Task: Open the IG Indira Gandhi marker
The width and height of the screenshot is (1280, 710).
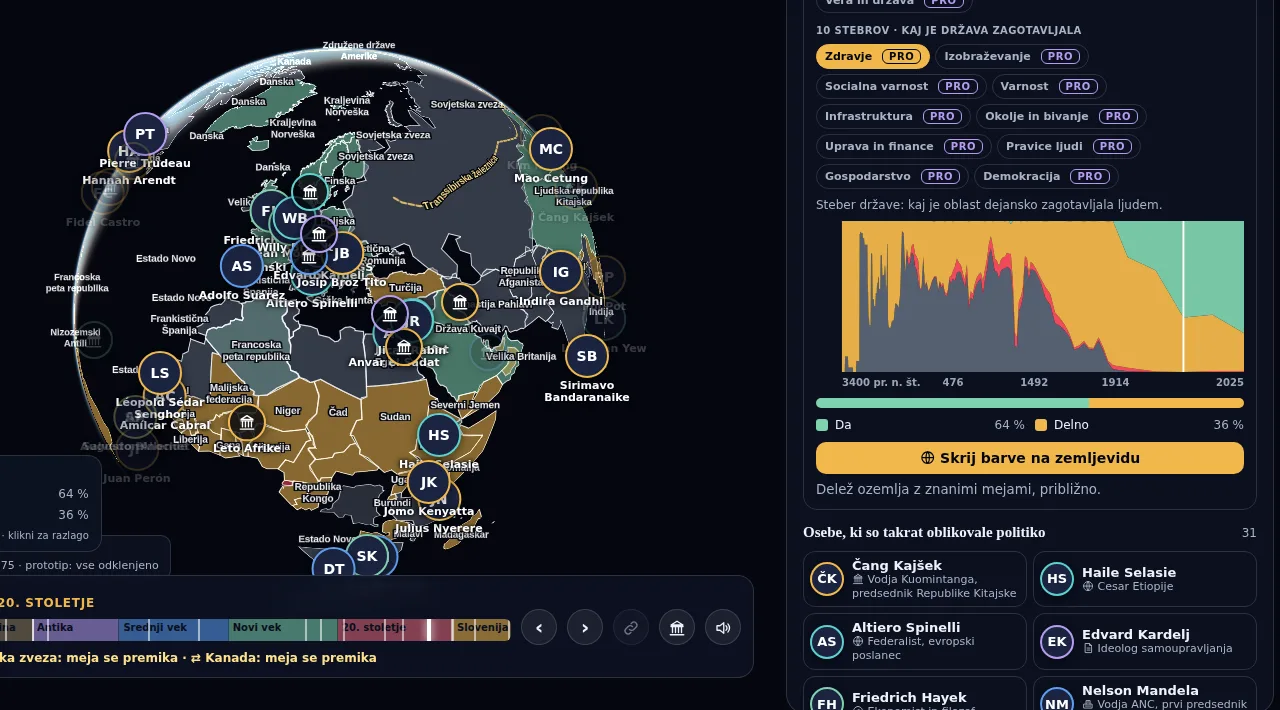Action: click(561, 272)
